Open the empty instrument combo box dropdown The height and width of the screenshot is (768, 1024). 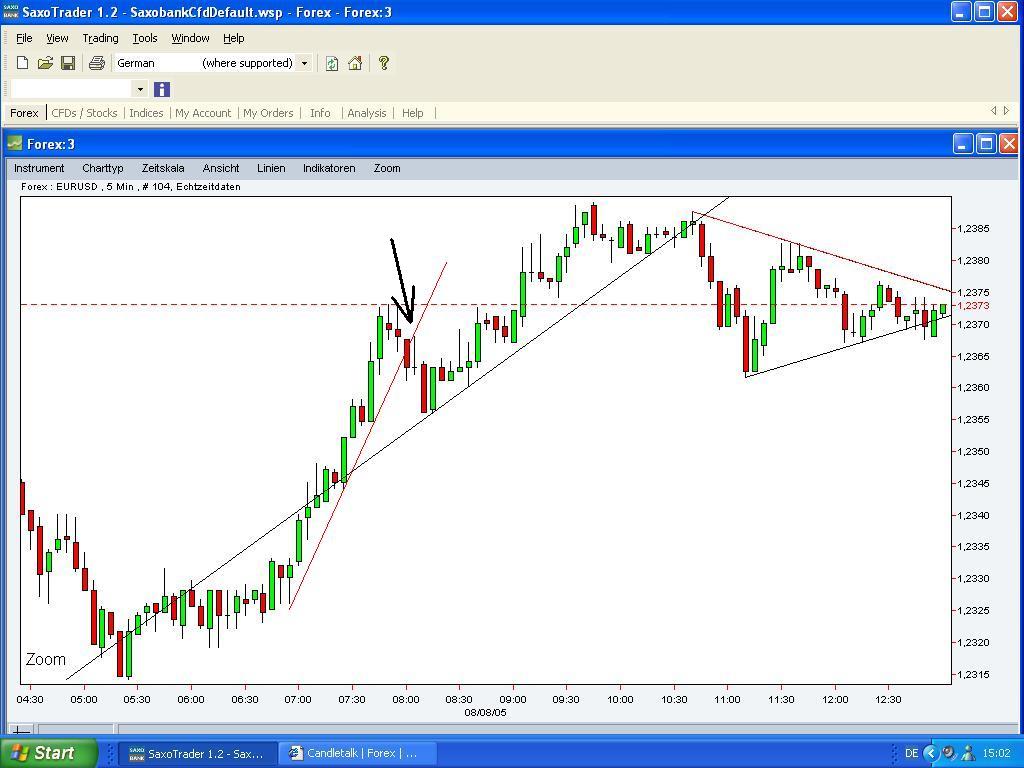140,89
